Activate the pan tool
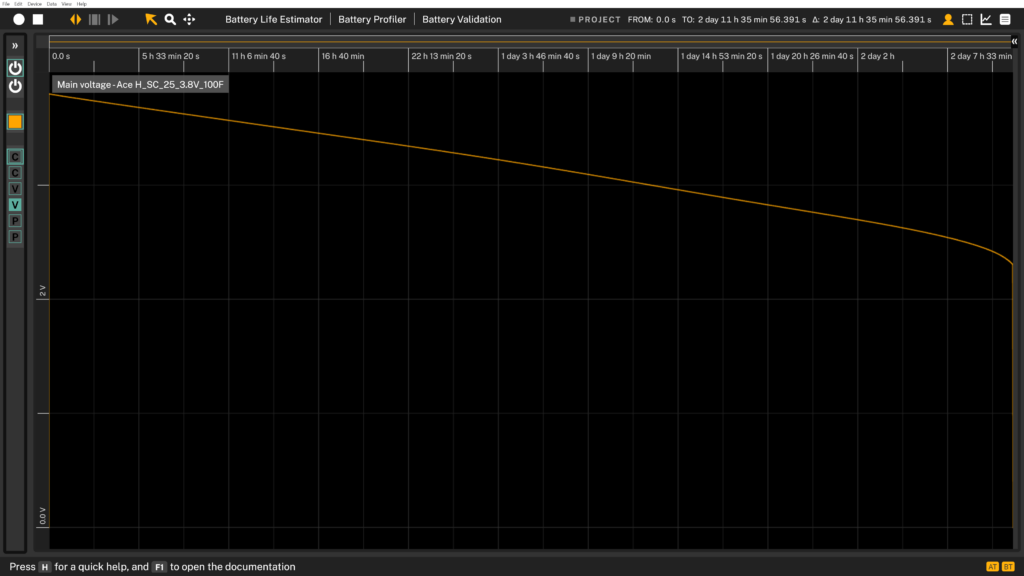 (189, 18)
